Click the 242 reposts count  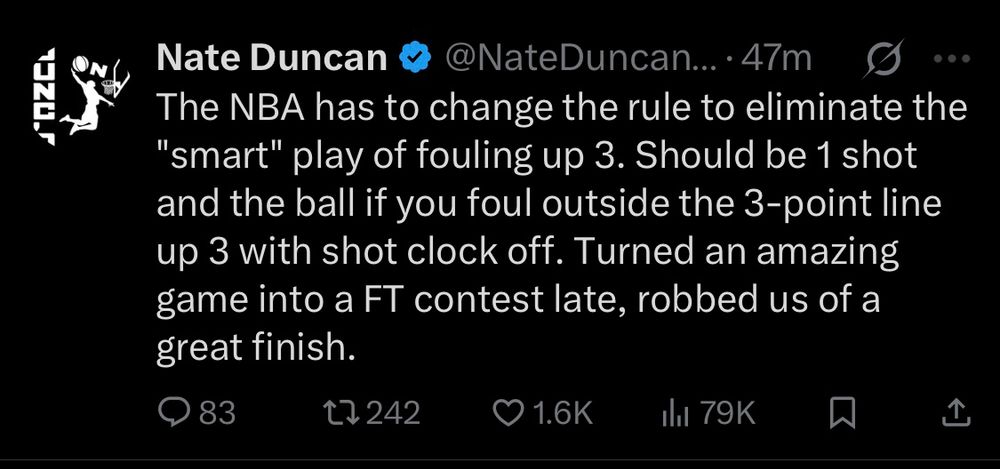391,411
